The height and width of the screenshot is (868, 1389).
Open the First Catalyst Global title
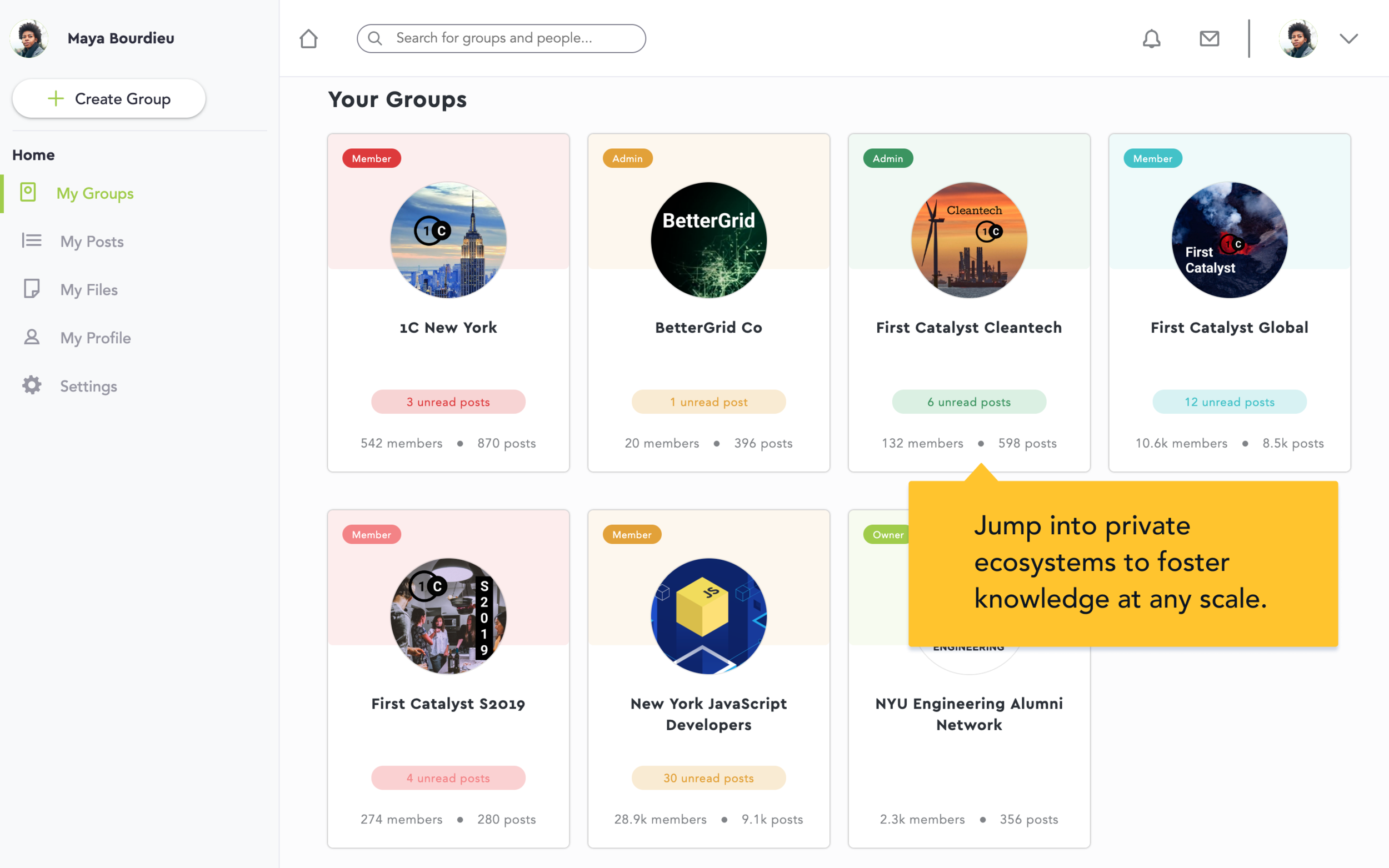(1230, 328)
